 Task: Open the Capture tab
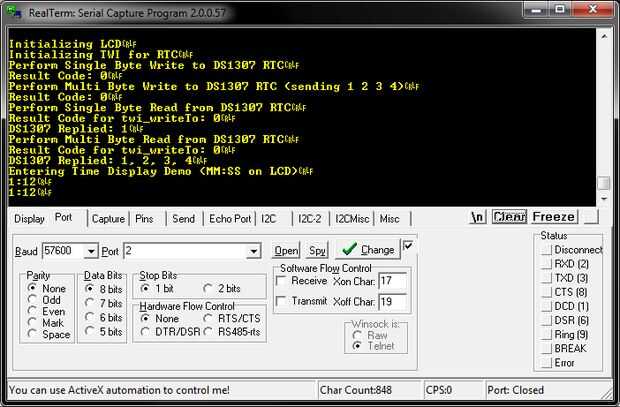108,219
